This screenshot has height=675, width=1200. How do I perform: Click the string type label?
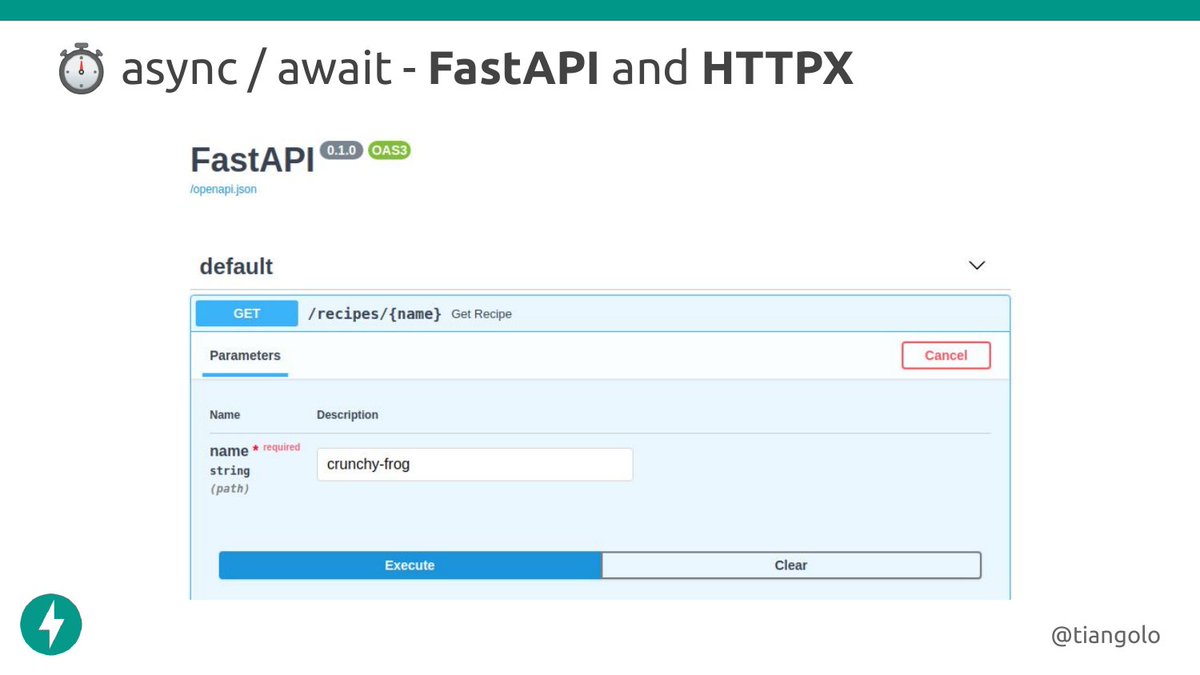tap(230, 470)
